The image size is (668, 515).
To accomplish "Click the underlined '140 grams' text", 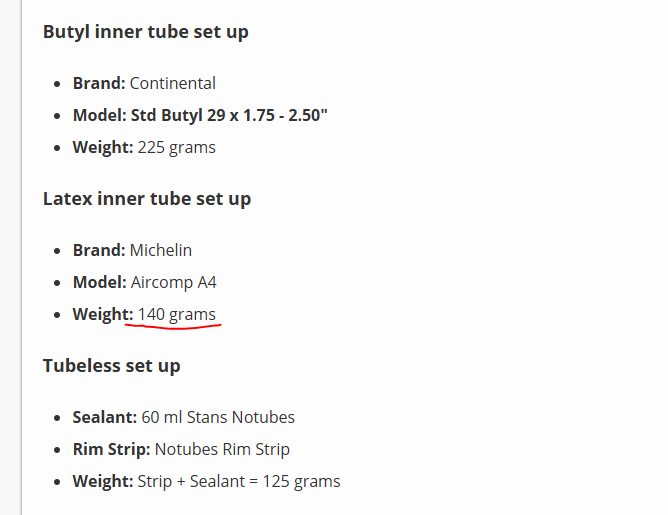I will tap(176, 315).
